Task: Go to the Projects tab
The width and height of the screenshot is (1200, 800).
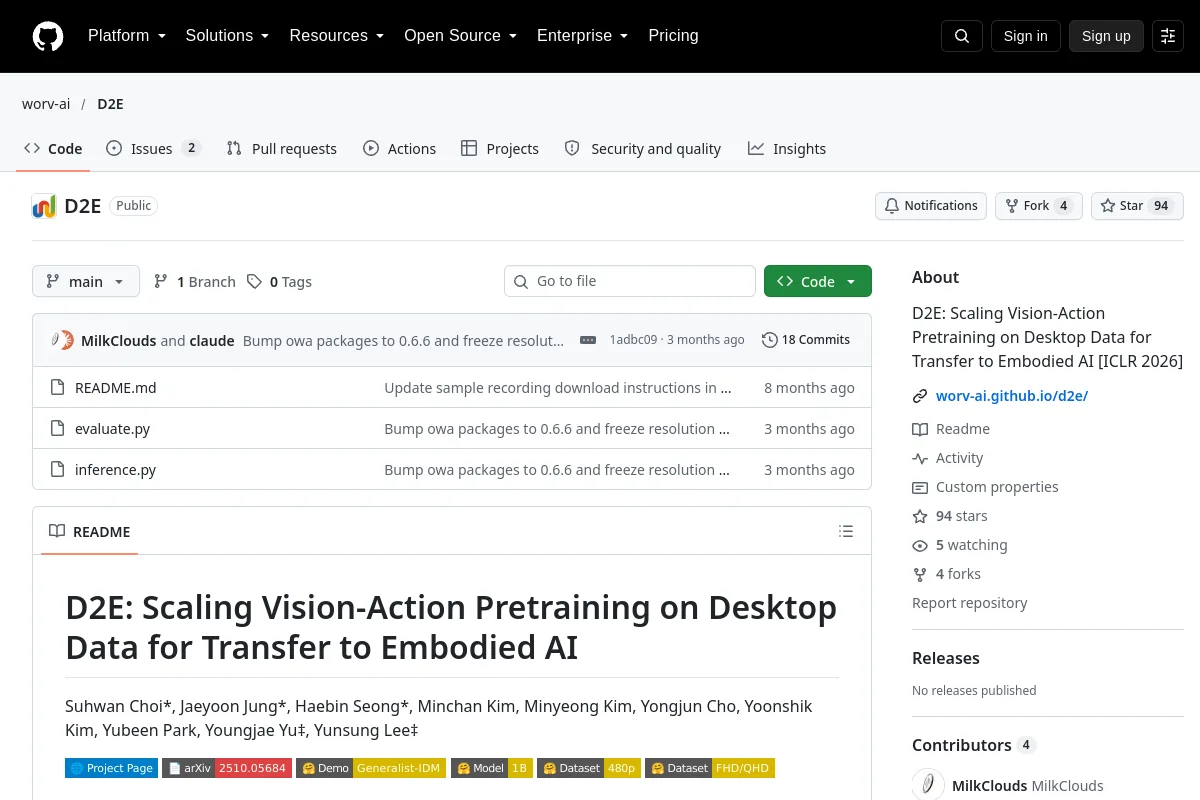Action: tap(500, 148)
